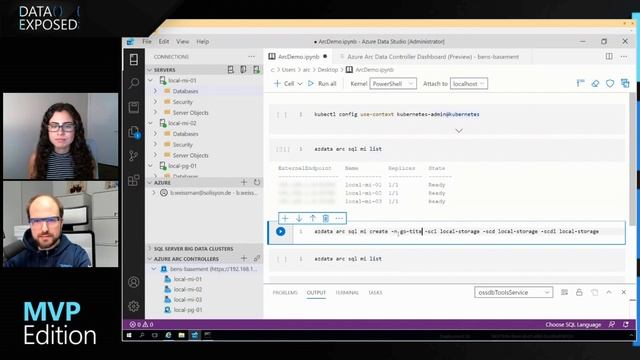Select local-mi-03 under Arc controller
640x360 pixels.
[x=187, y=300]
